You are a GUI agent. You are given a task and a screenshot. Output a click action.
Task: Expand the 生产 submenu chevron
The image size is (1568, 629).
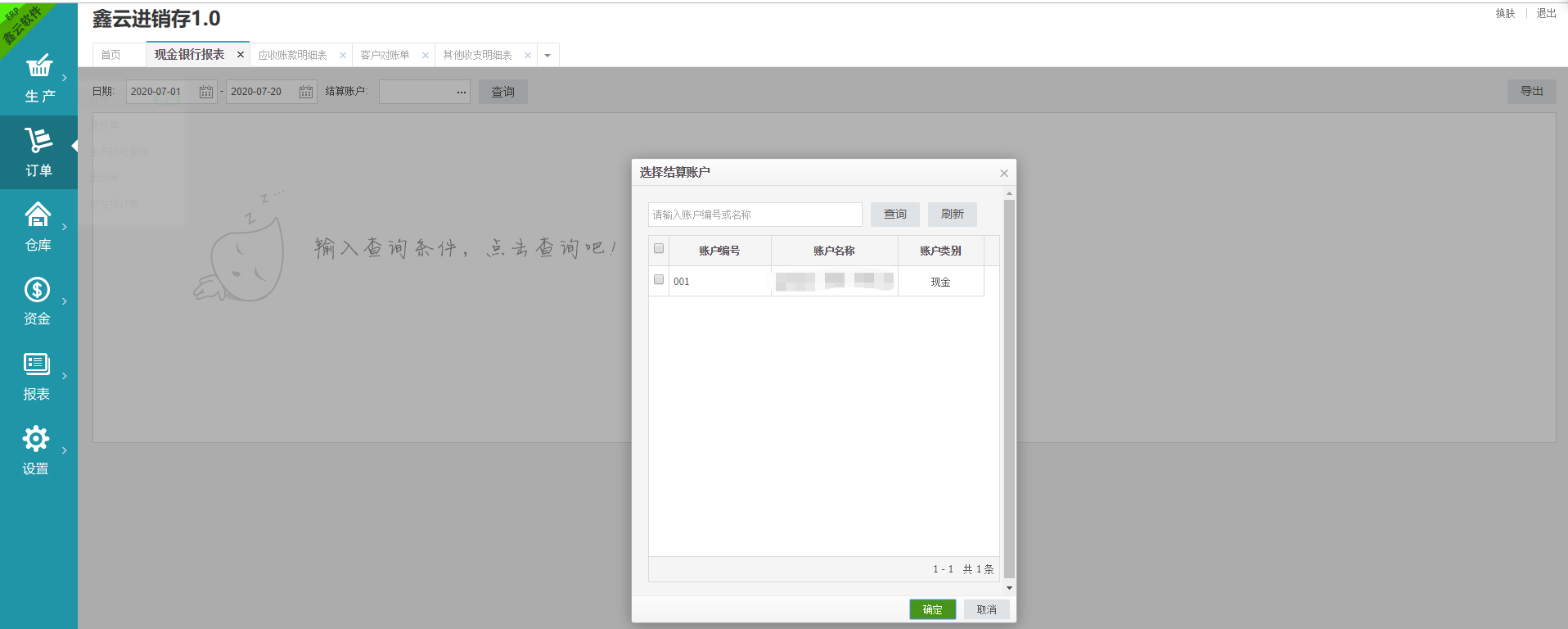(x=65, y=78)
